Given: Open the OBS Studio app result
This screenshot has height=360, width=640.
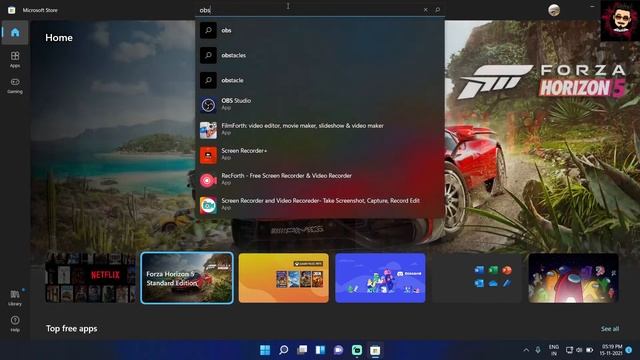Looking at the screenshot, I should [x=320, y=104].
